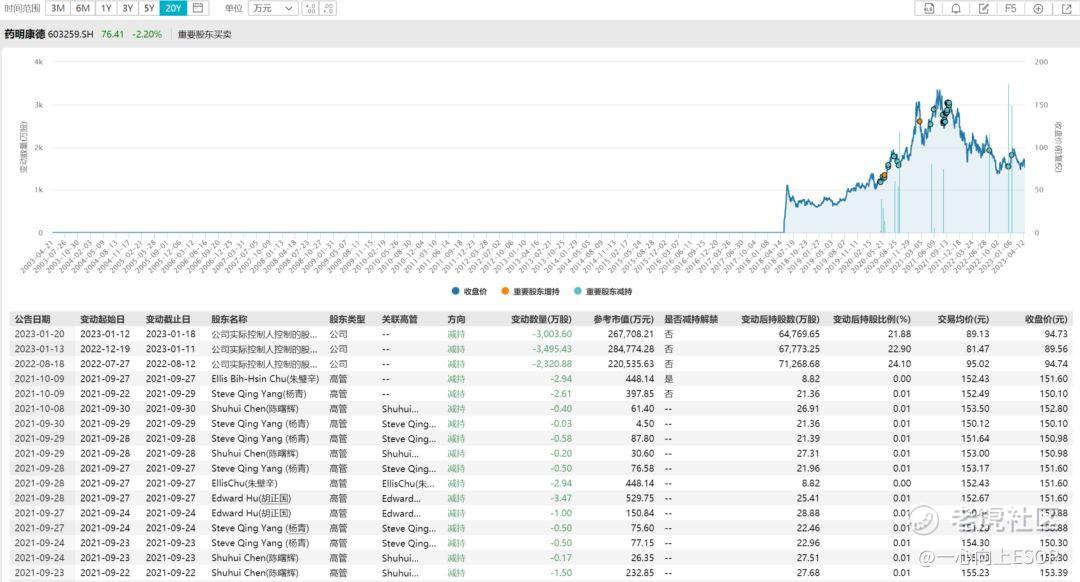This screenshot has height=582, width=1080.
Task: Click the 232.85 market value cell
Action: [x=640, y=573]
